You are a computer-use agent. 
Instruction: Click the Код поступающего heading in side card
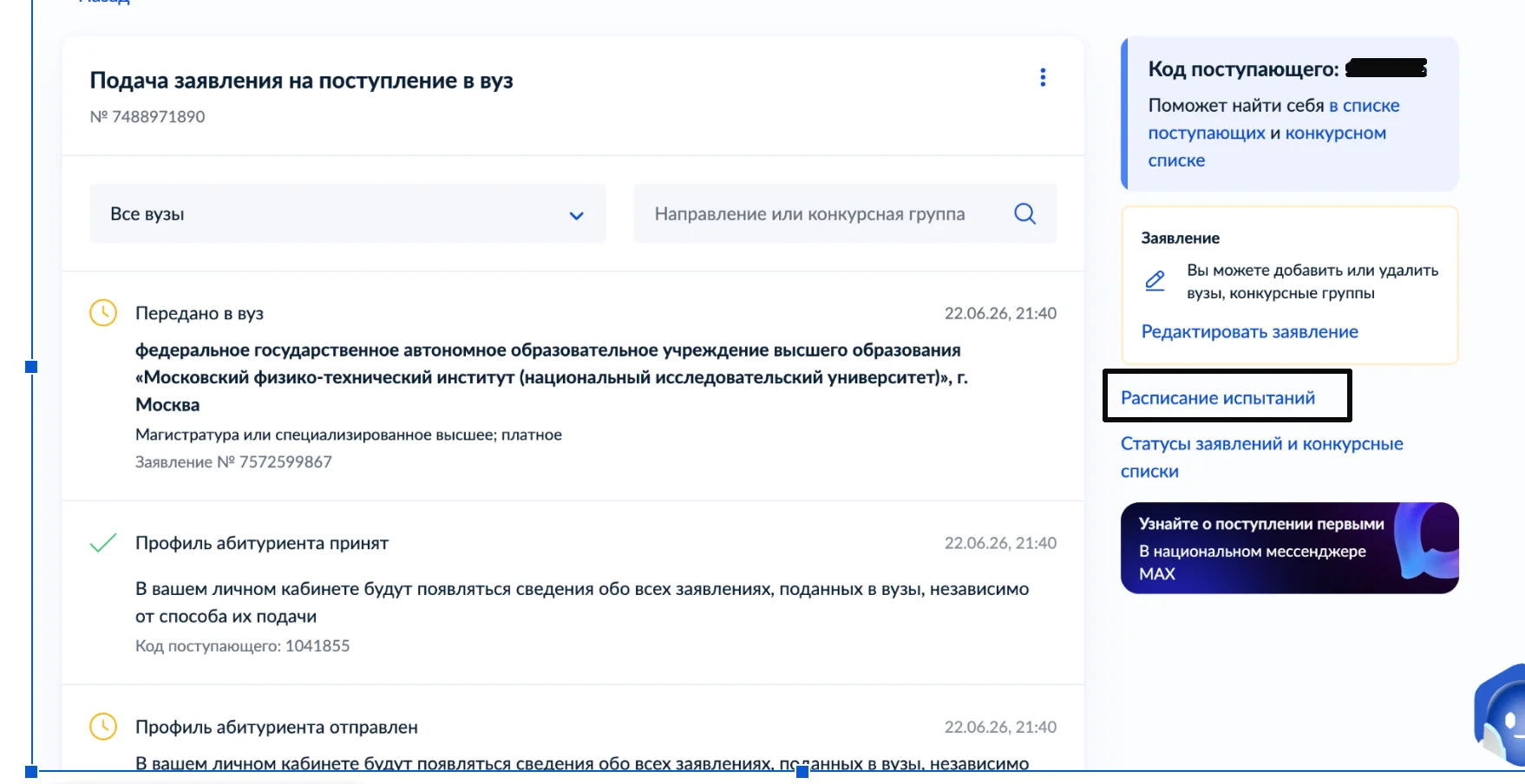pyautogui.click(x=1244, y=69)
